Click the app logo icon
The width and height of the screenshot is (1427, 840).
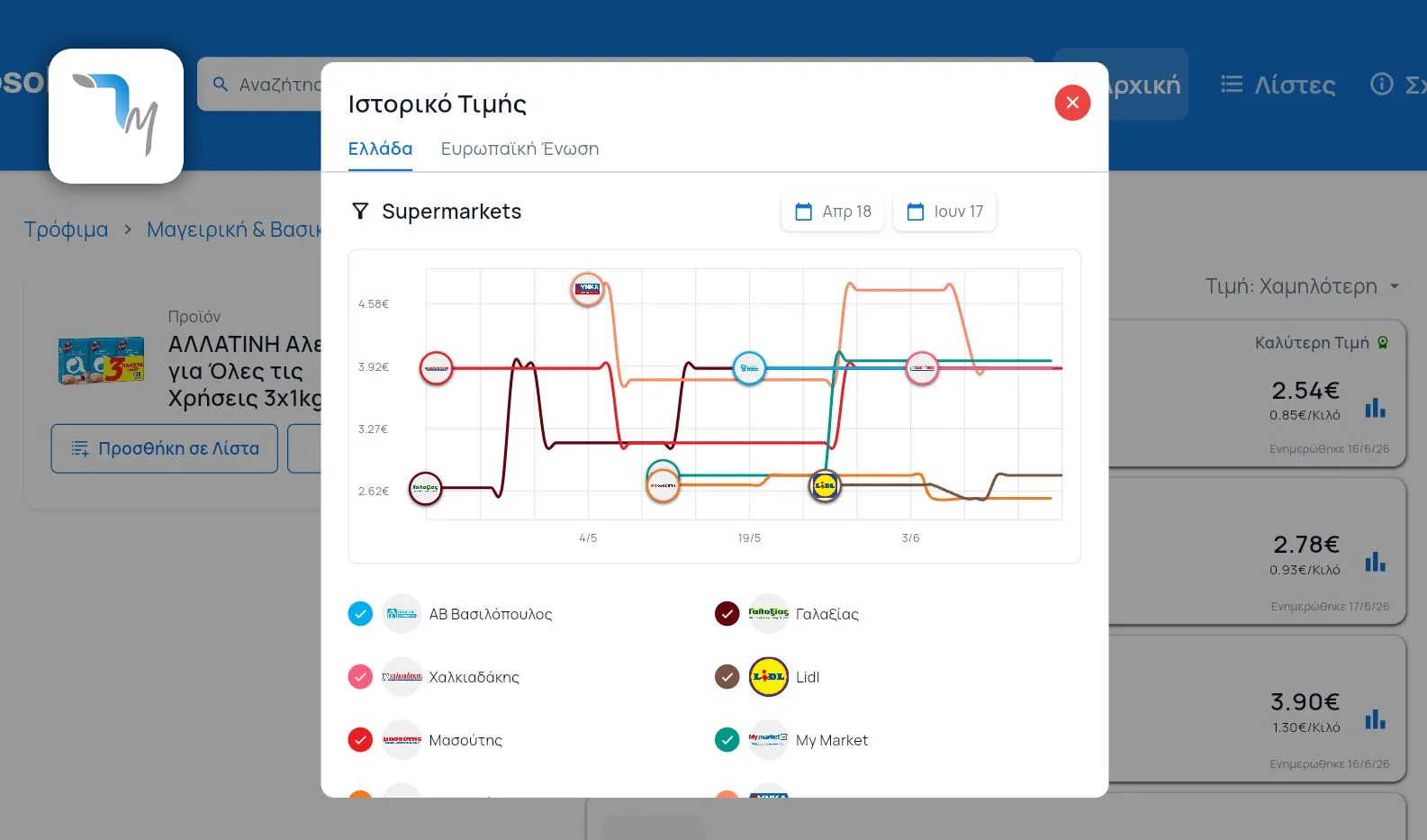coord(116,116)
